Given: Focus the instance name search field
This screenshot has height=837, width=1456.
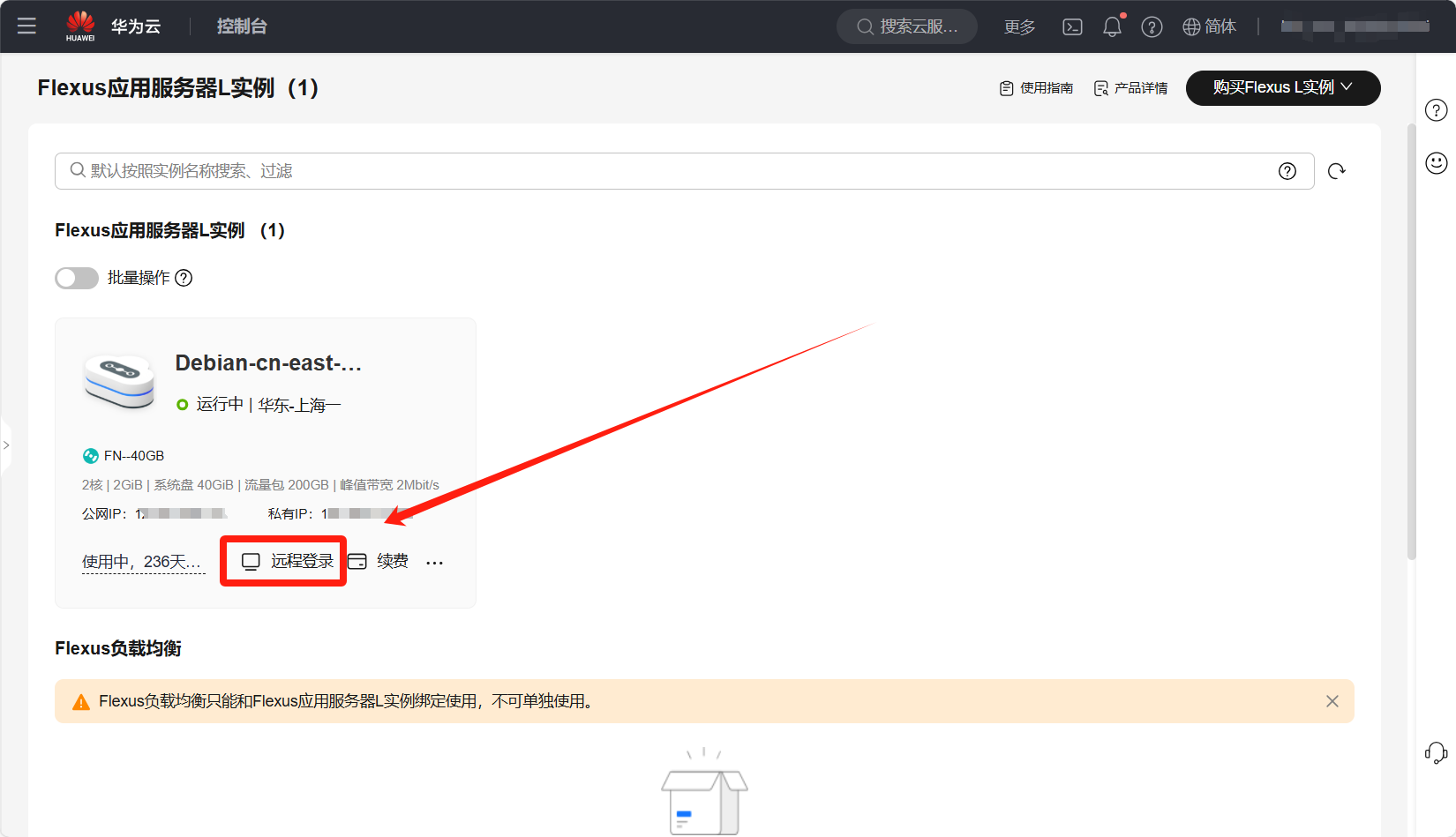Looking at the screenshot, I should pos(671,171).
